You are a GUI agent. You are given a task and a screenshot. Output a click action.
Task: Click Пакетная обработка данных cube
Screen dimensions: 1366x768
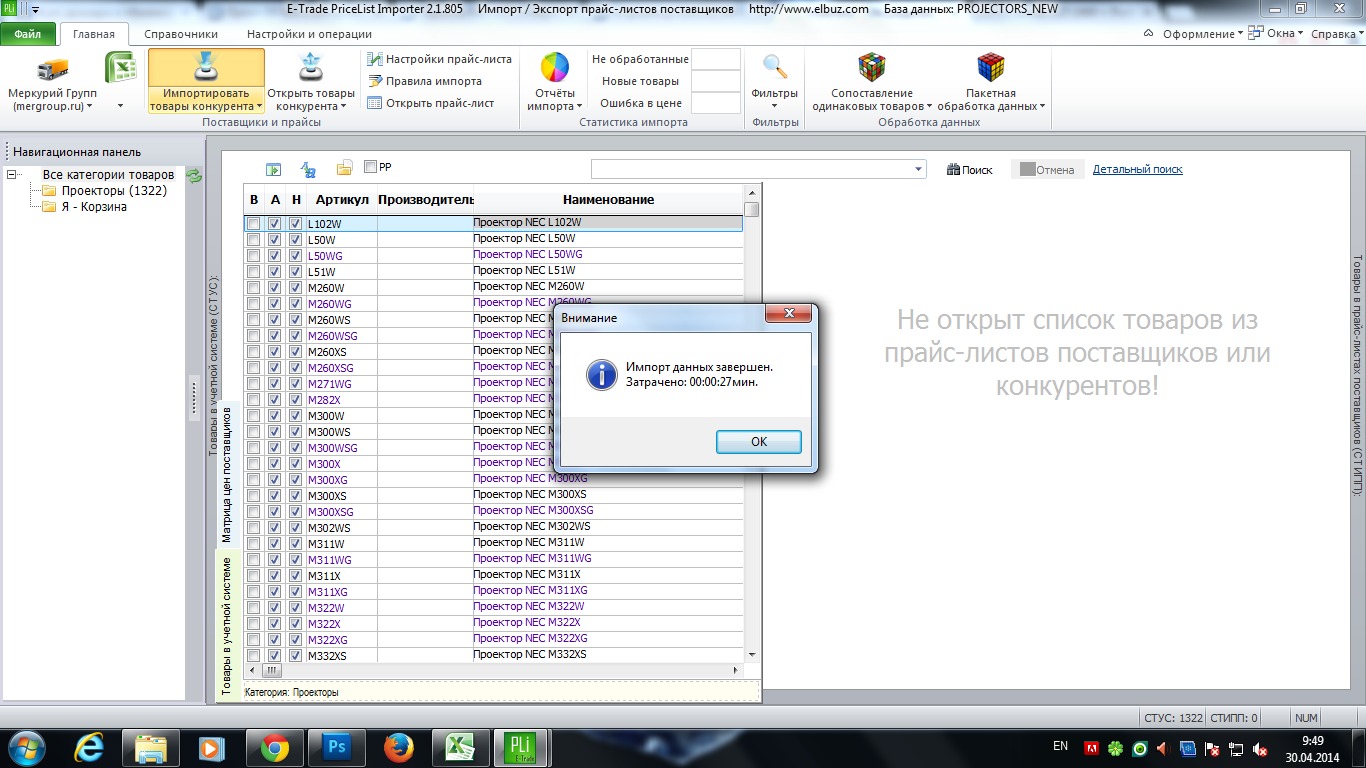(991, 81)
